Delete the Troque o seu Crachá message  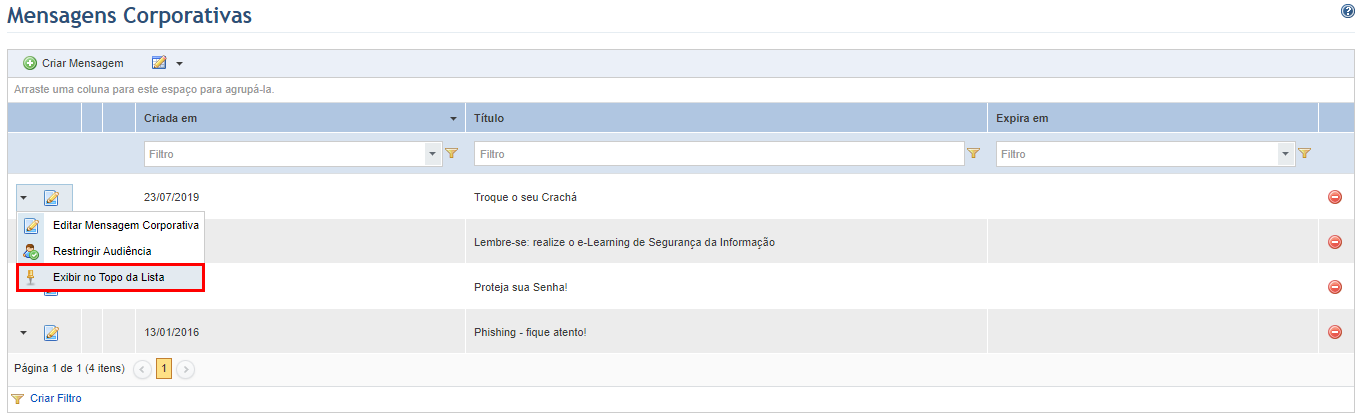(x=1334, y=197)
